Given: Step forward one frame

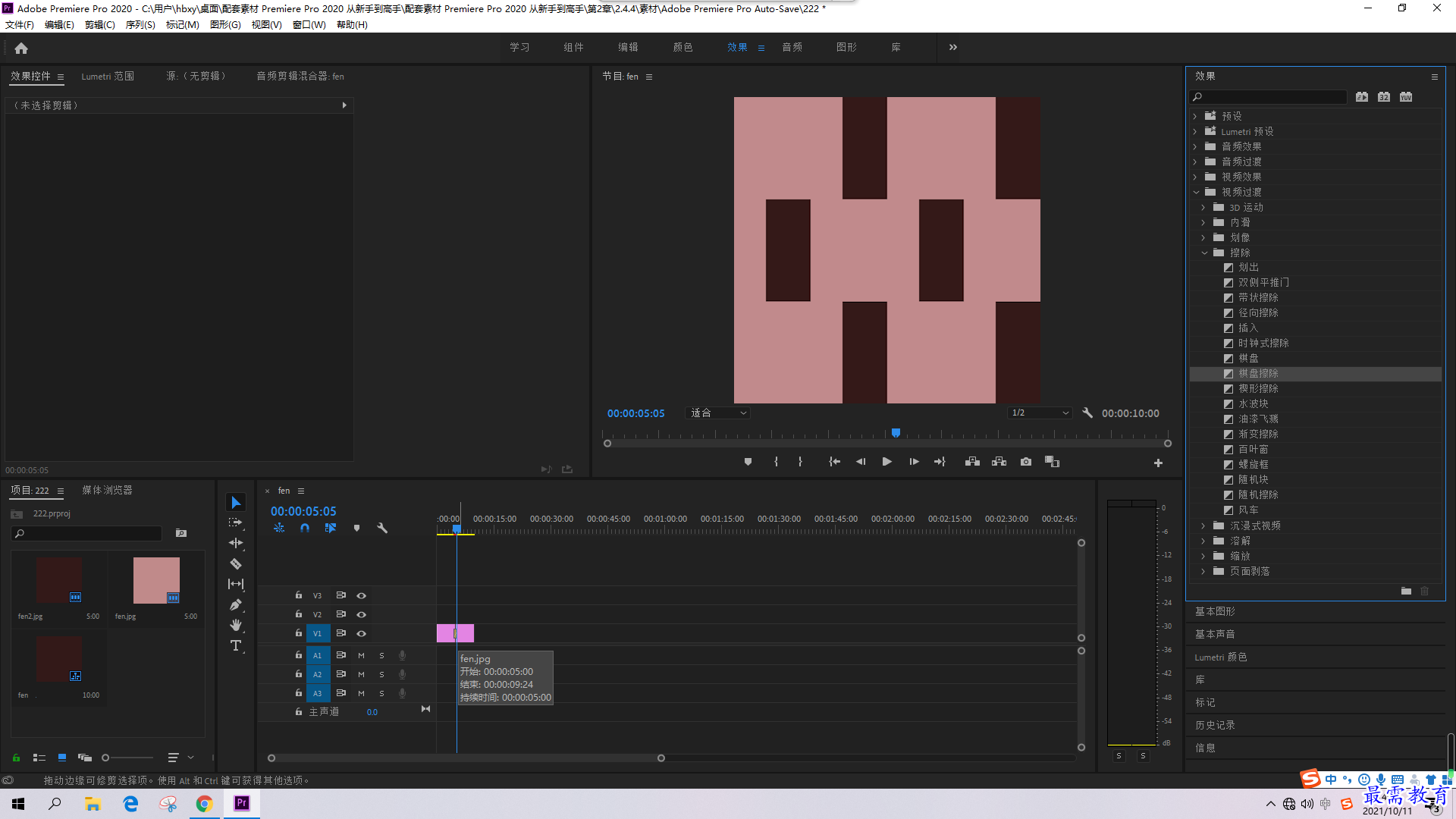Looking at the screenshot, I should point(914,462).
